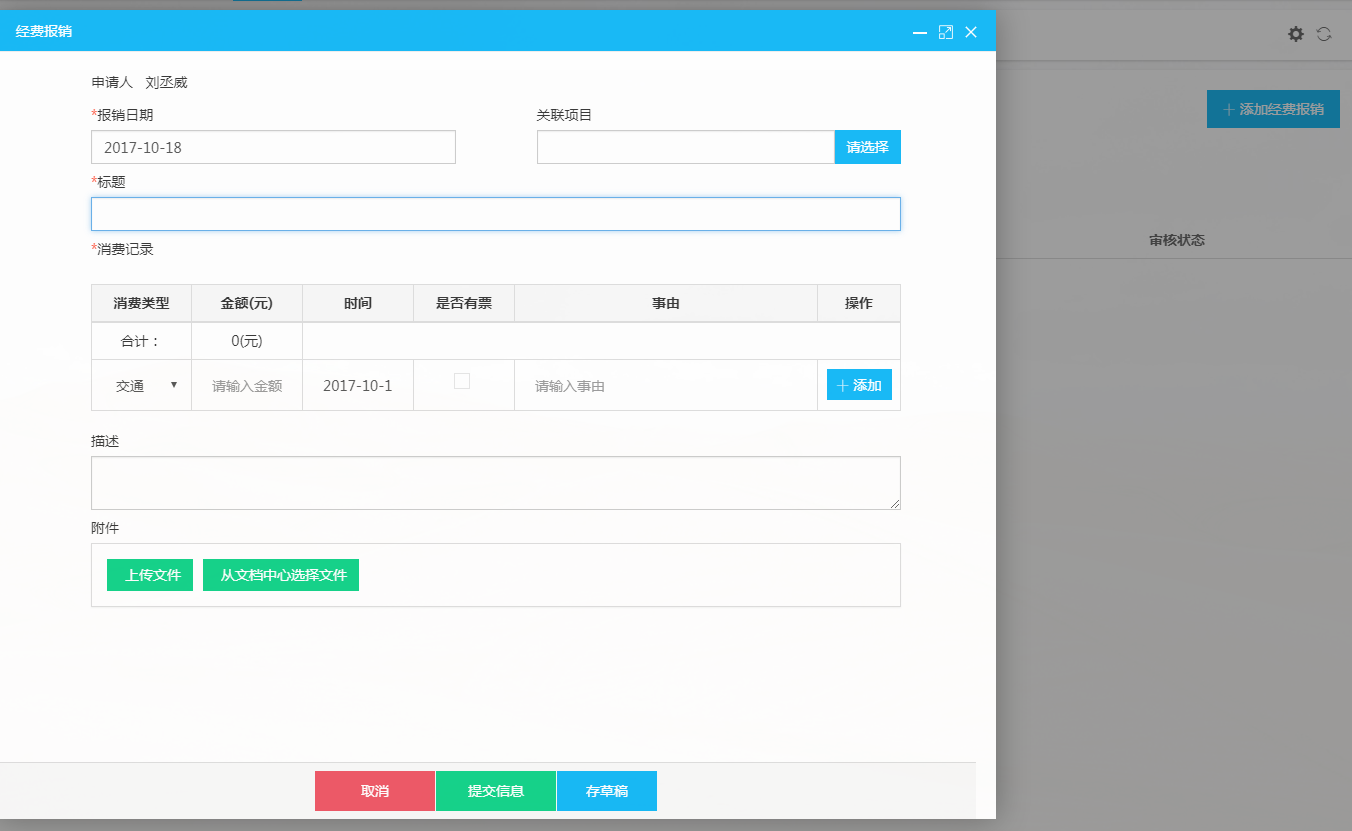The height and width of the screenshot is (831, 1352).
Task: Click the 描述 text area
Action: 495,483
